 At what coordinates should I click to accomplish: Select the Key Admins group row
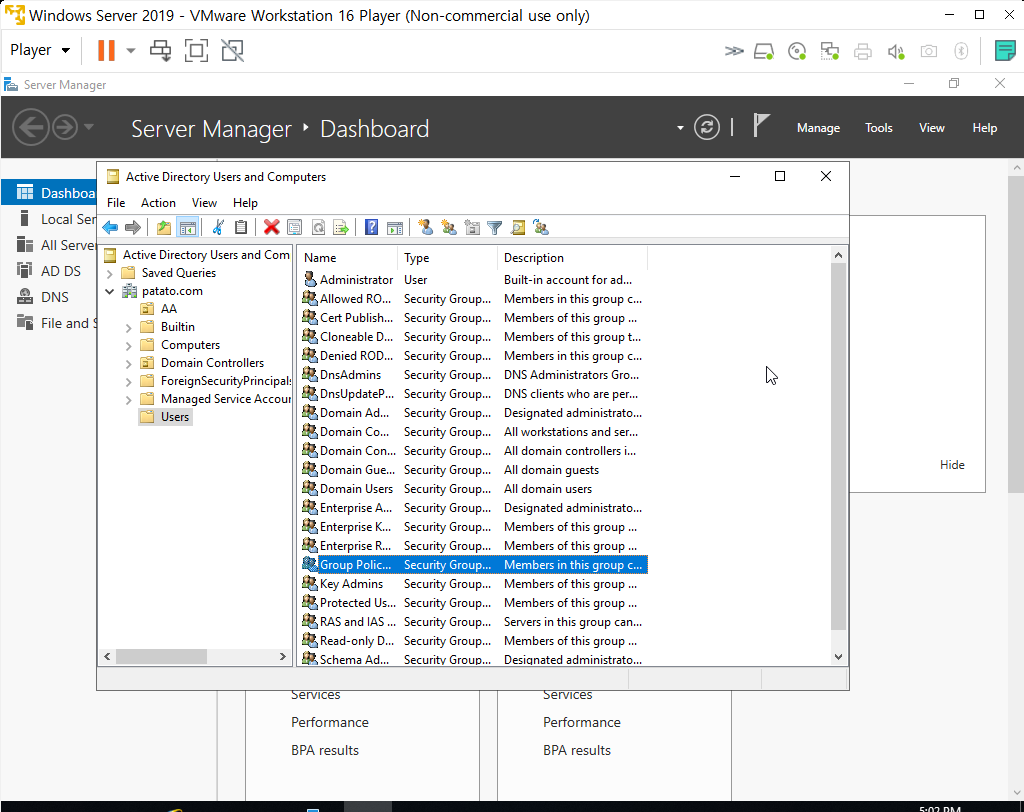474,583
